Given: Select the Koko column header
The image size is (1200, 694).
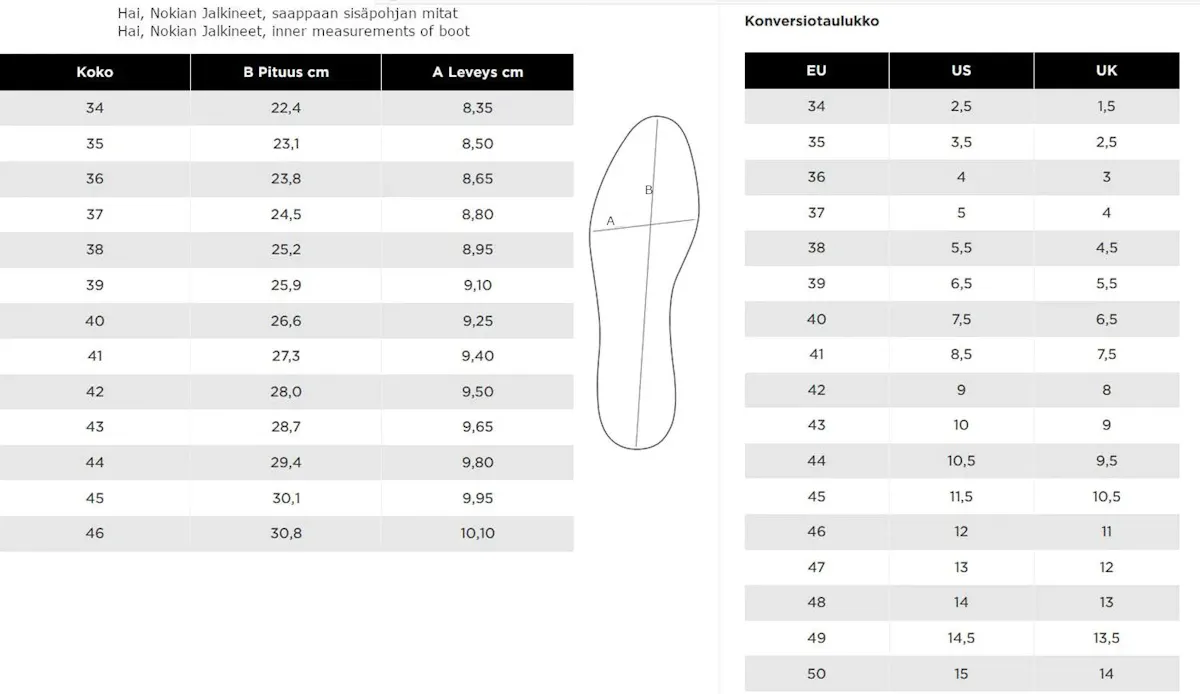Looking at the screenshot, I should tap(95, 72).
